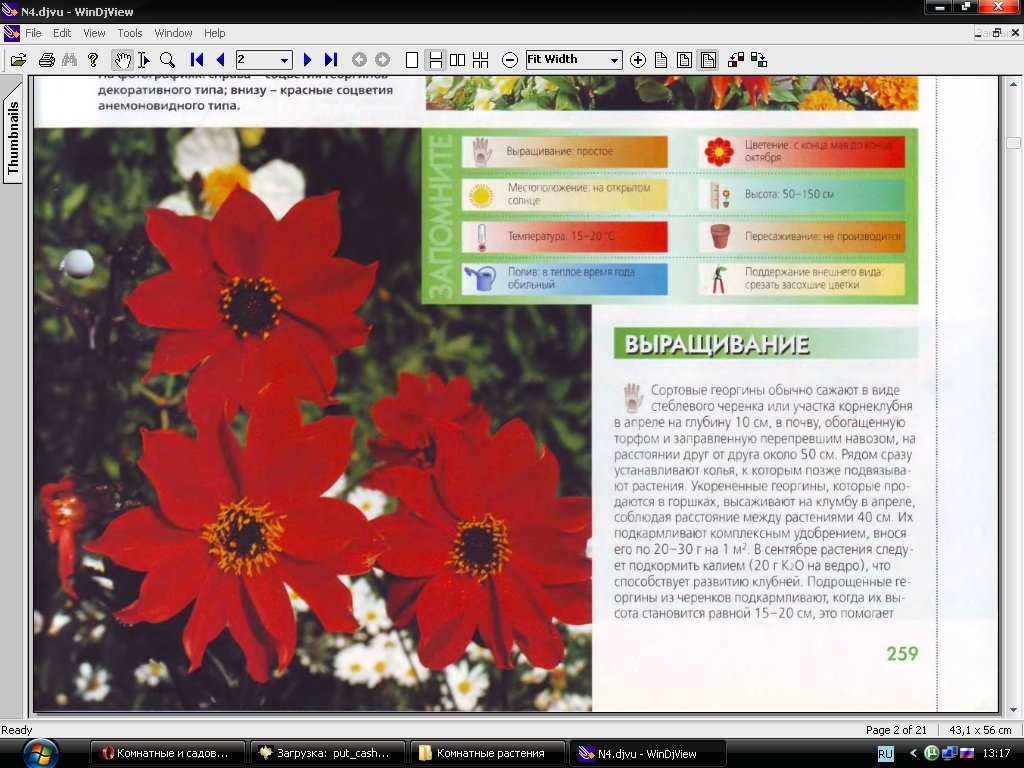Open the Загрузка put_cash taskbar item
This screenshot has width=1024, height=768.
[328, 753]
